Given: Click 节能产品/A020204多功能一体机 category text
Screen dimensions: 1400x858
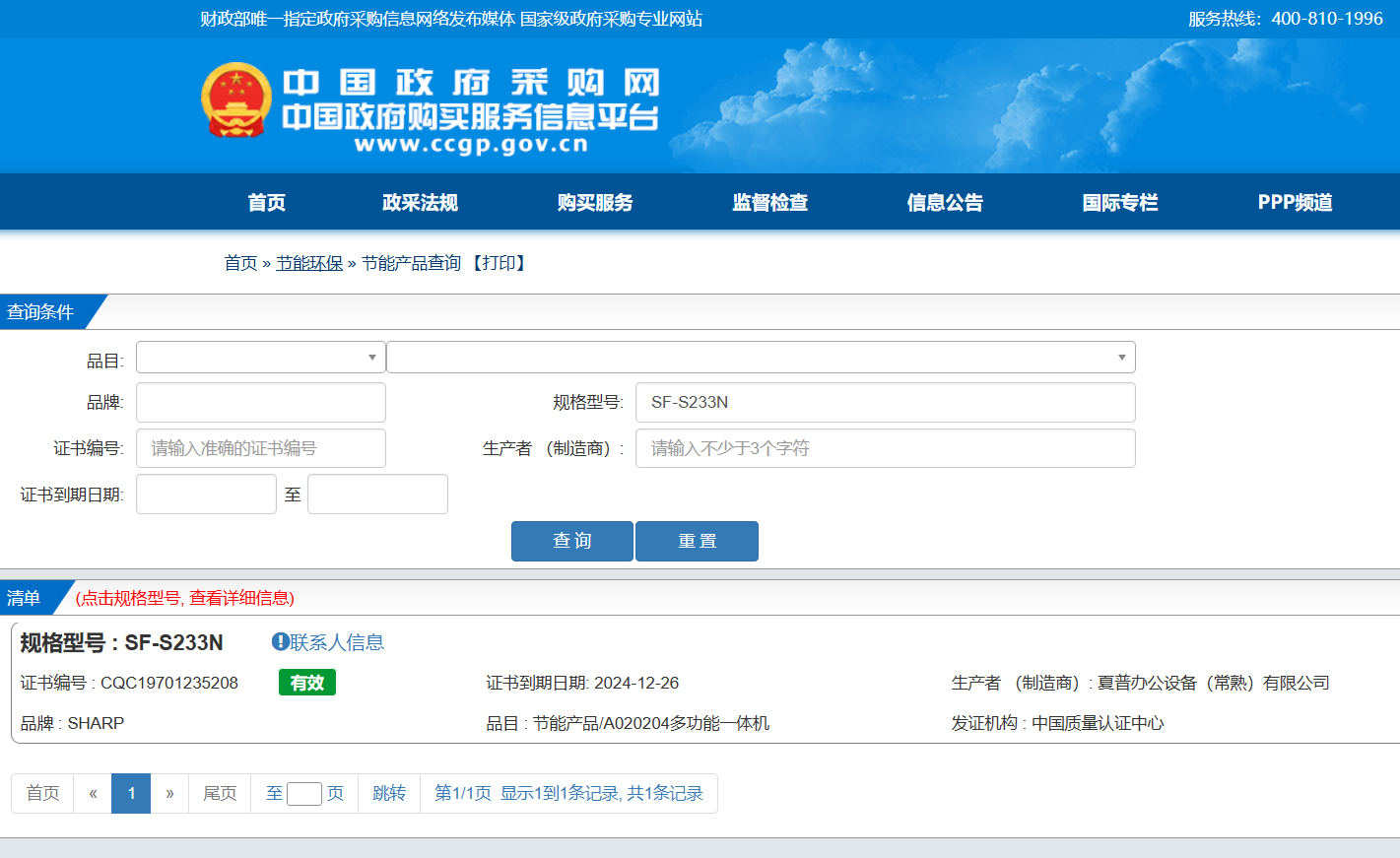Looking at the screenshot, I should click(651, 723).
